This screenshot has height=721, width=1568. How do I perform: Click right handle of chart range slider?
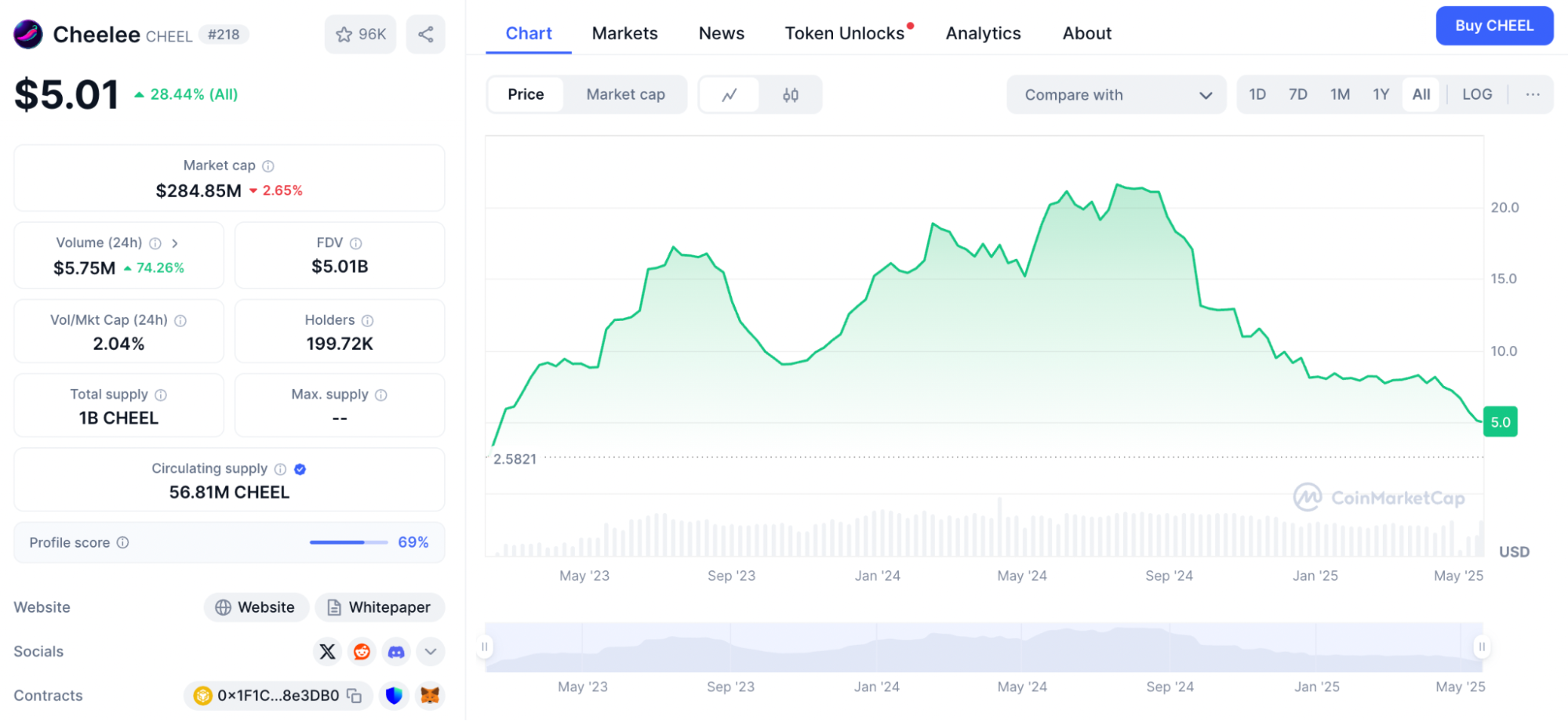(1482, 647)
